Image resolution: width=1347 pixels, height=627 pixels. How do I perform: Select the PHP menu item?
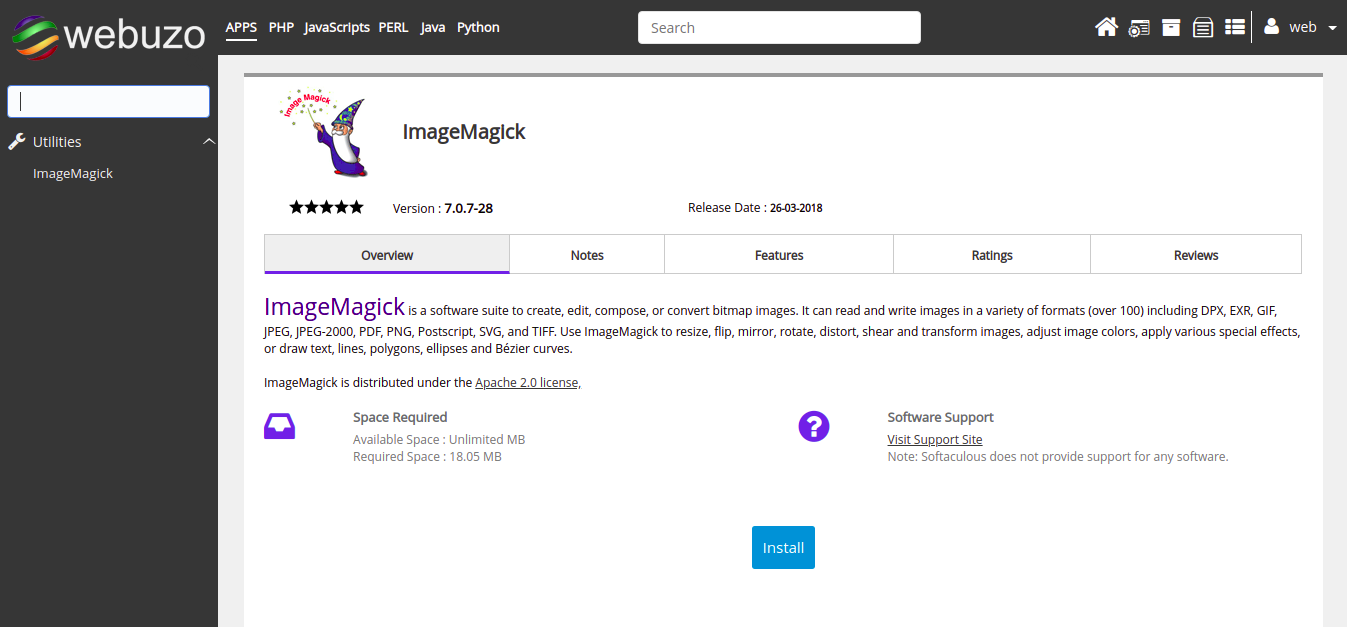[x=281, y=27]
